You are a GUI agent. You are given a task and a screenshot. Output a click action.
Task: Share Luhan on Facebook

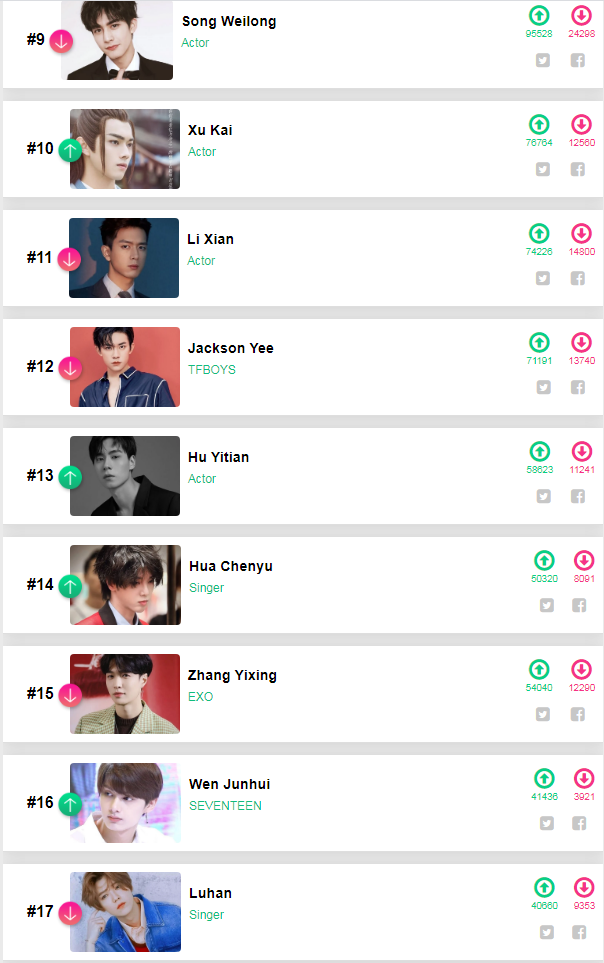pos(579,932)
